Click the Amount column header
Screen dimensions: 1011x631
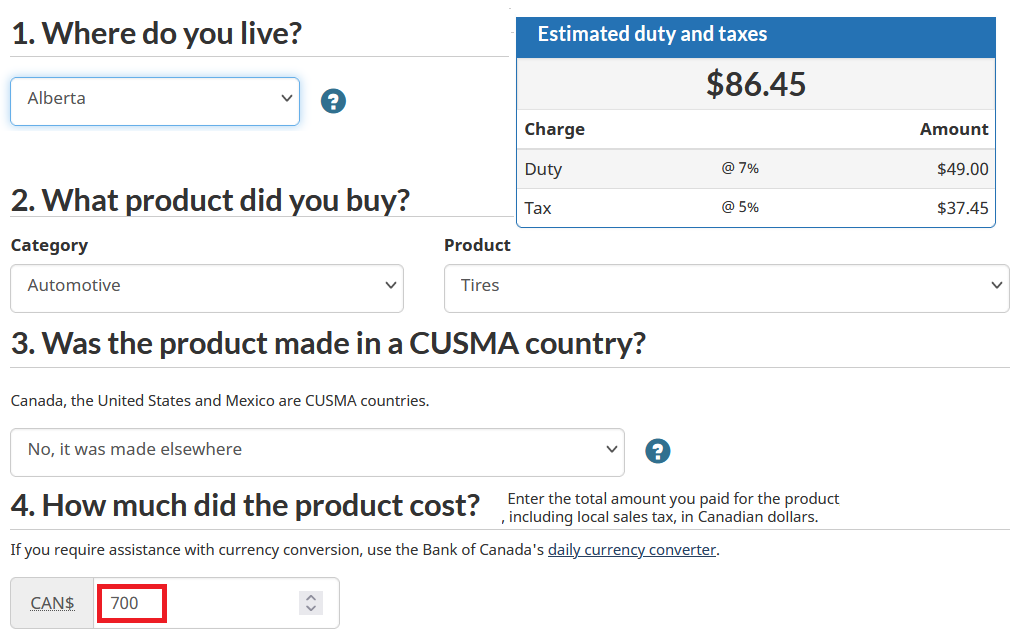point(953,129)
